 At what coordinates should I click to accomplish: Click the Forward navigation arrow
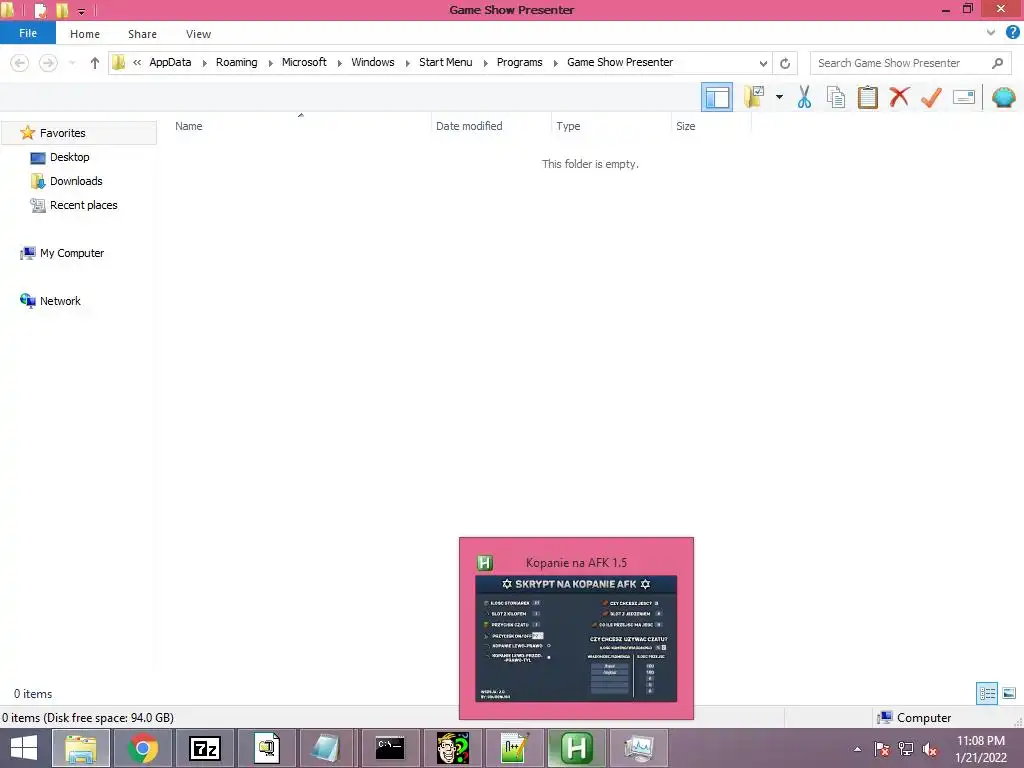pos(48,63)
